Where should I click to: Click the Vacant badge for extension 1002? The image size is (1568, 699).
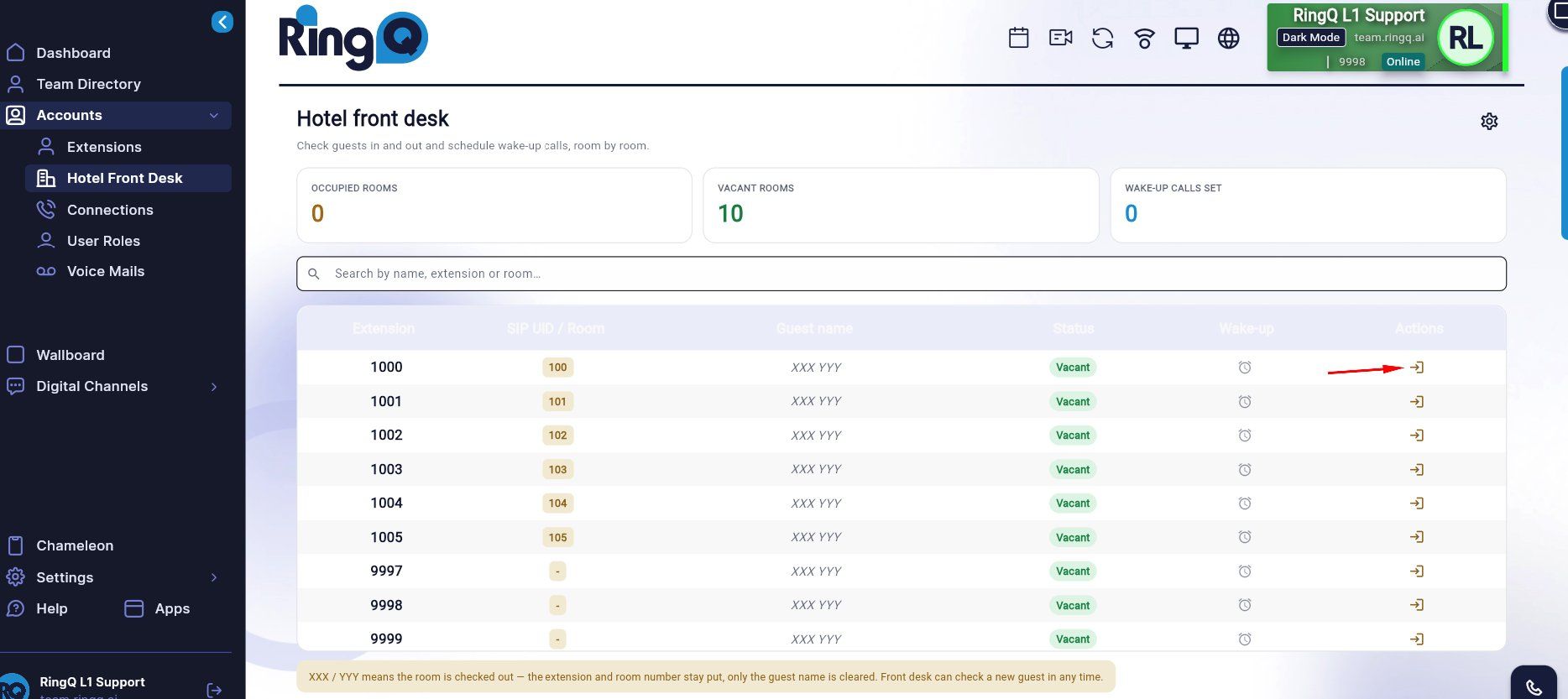(1073, 436)
